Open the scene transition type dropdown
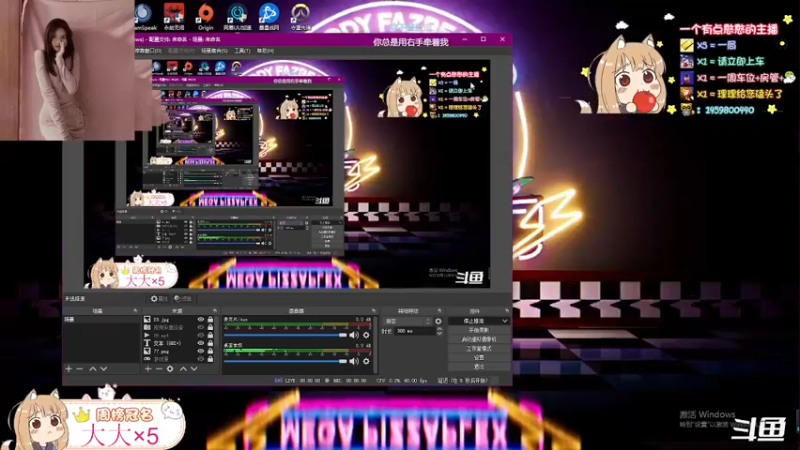 (407, 321)
